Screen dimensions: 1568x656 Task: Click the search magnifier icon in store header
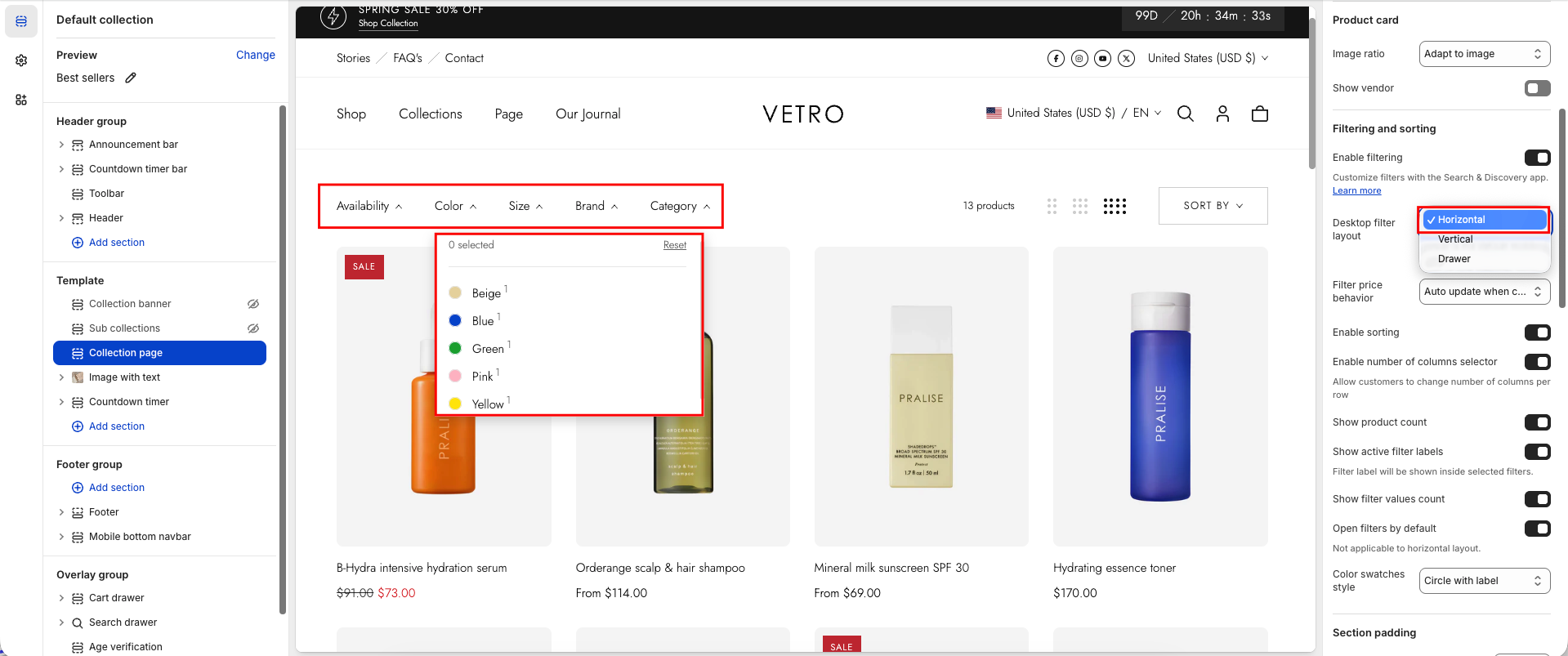tap(1185, 114)
